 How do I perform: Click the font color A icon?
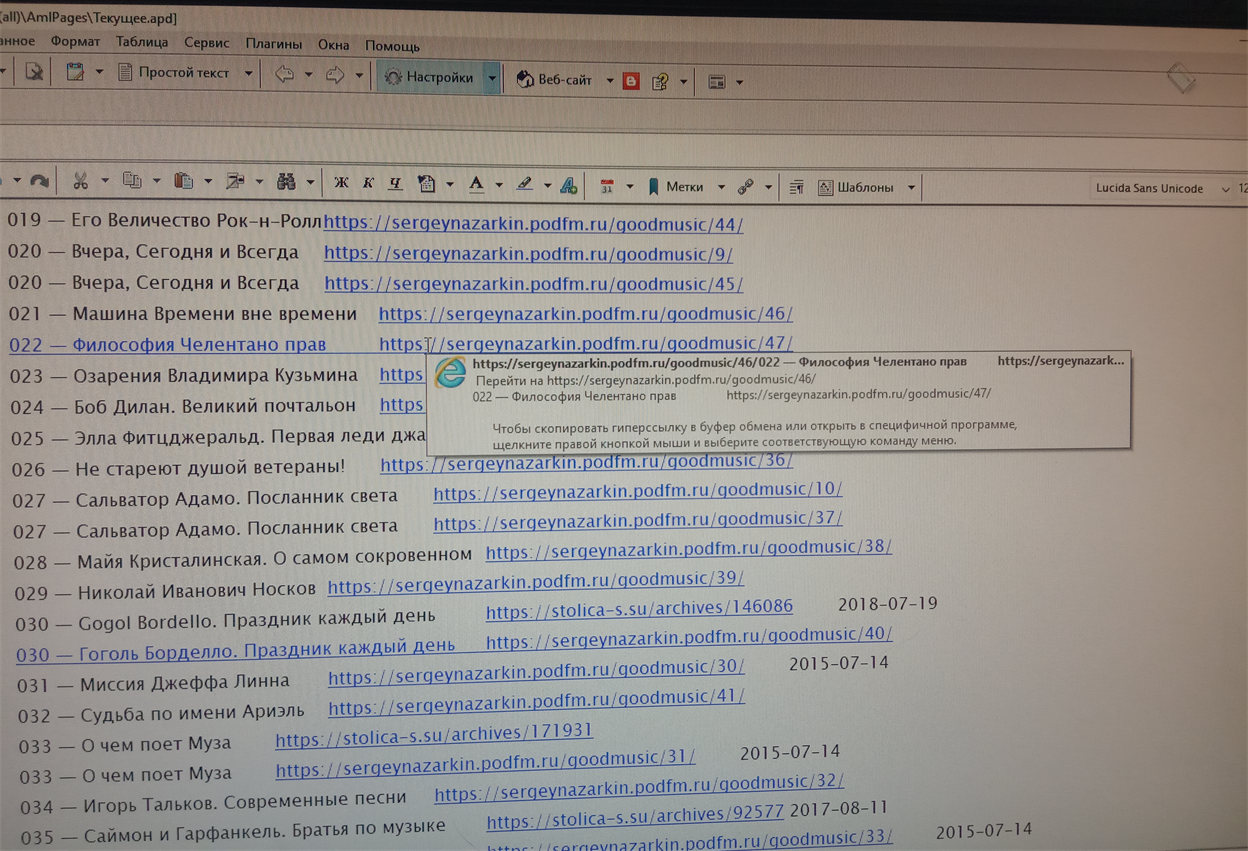point(477,184)
